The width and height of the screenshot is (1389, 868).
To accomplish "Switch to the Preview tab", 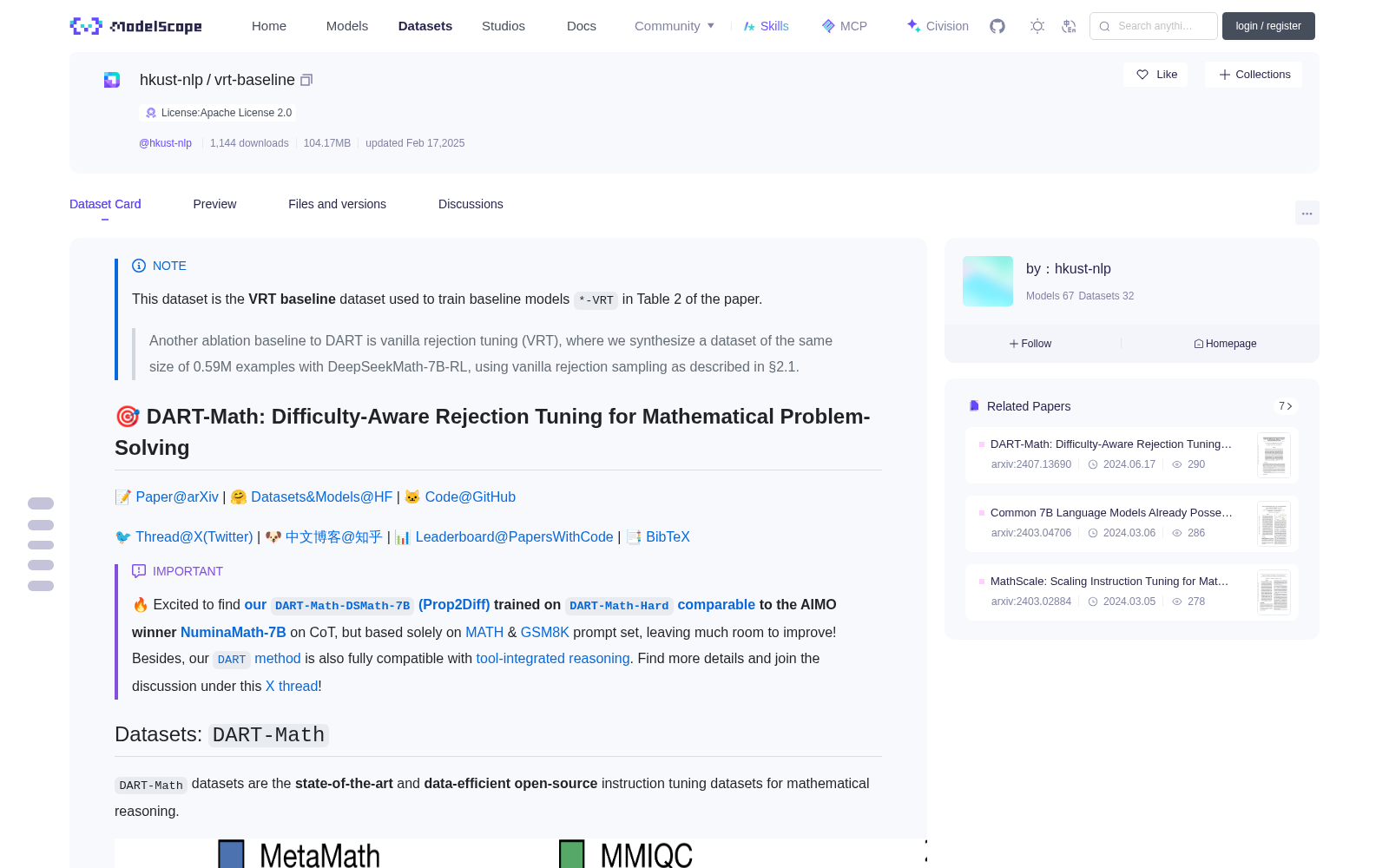I will [x=214, y=204].
